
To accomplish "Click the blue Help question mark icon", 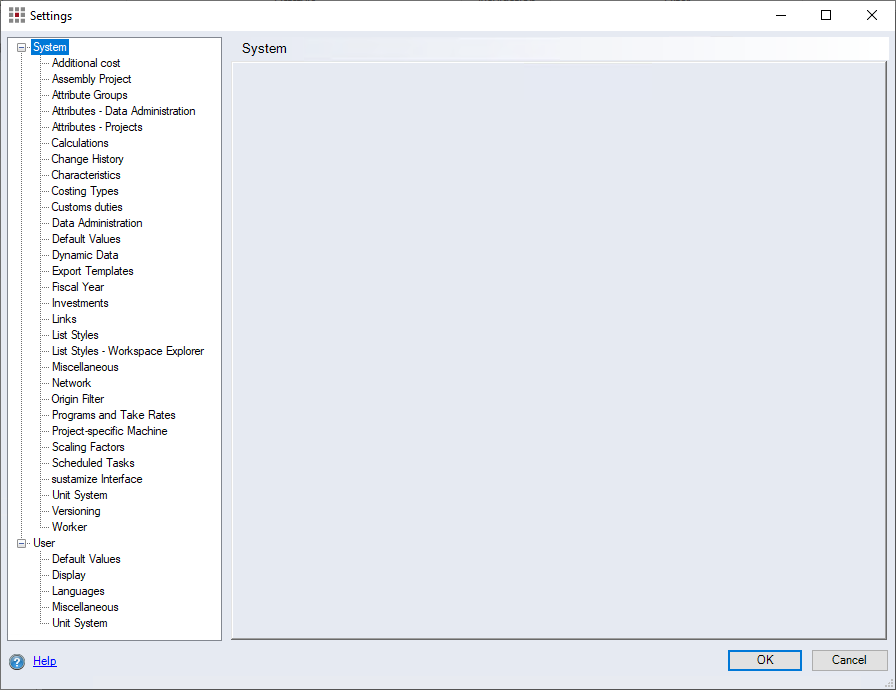I will tap(17, 662).
